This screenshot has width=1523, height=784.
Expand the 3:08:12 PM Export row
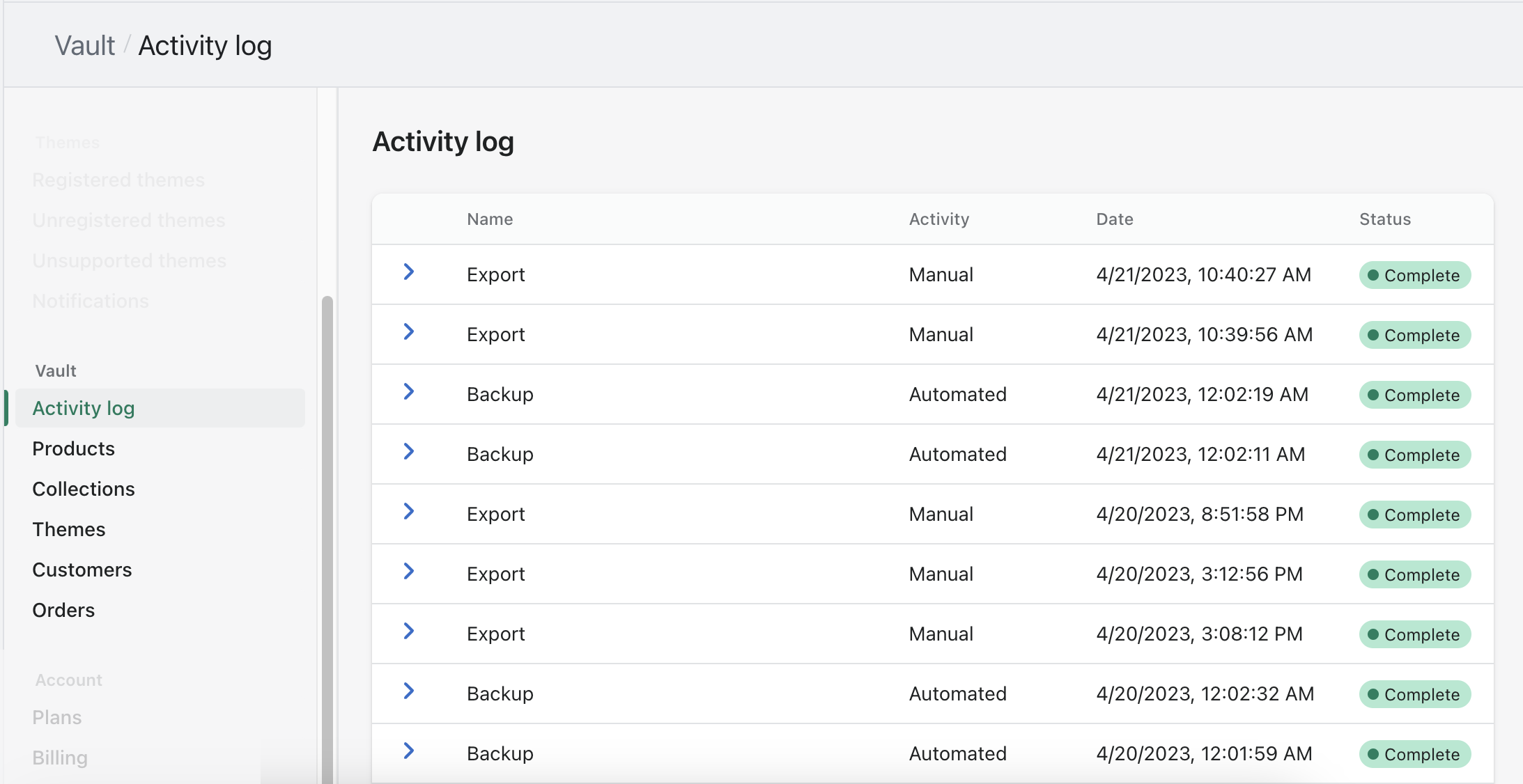(409, 632)
